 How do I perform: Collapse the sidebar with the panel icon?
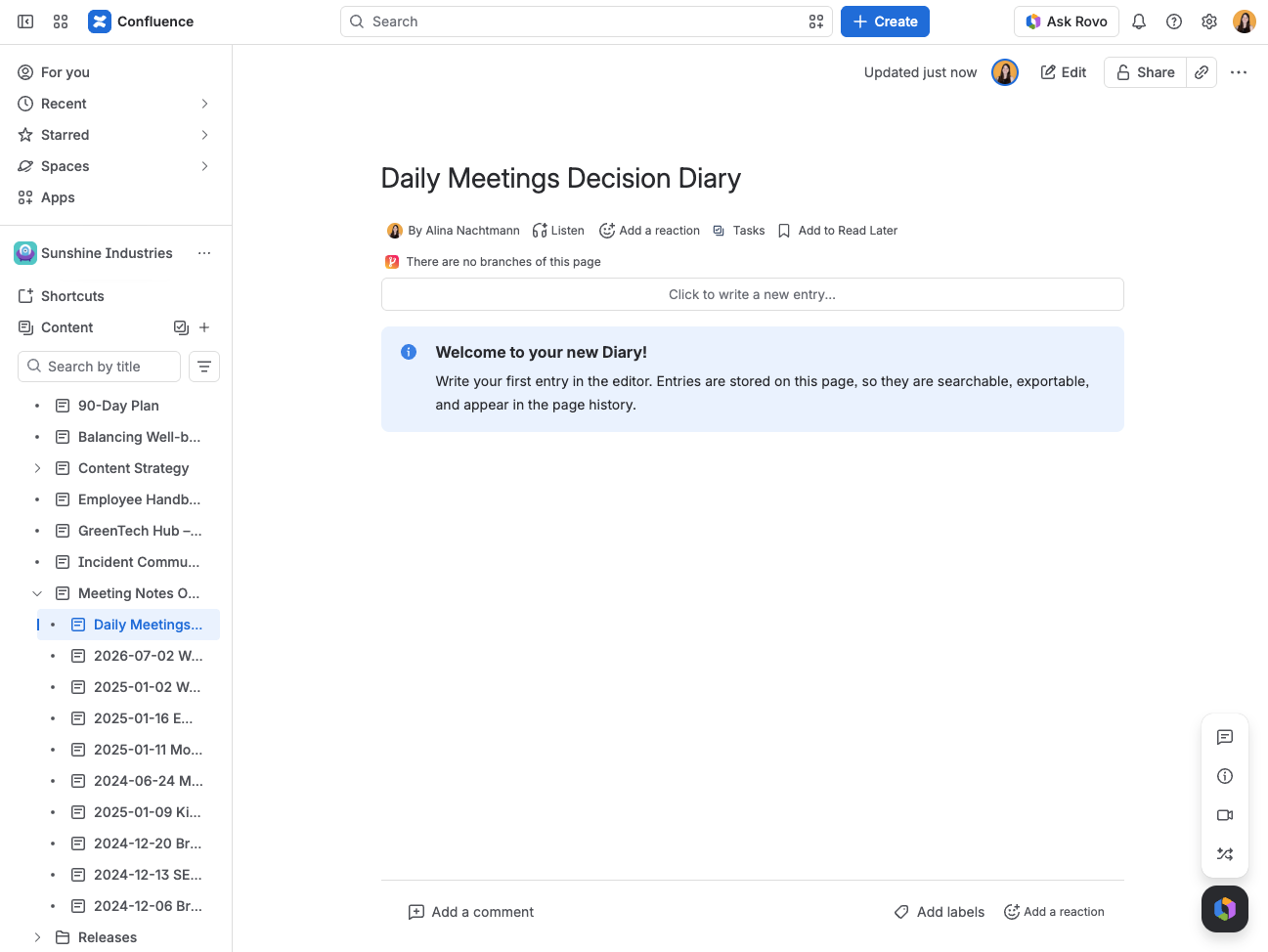click(x=26, y=22)
